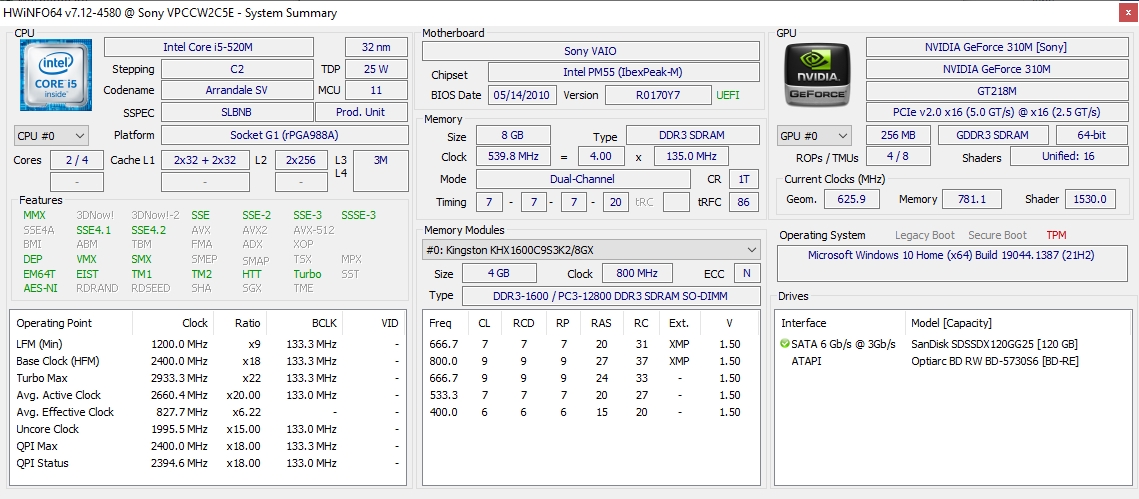Image resolution: width=1139 pixels, height=499 pixels.
Task: Open the GPU #0 selector dropdown
Action: [814, 136]
